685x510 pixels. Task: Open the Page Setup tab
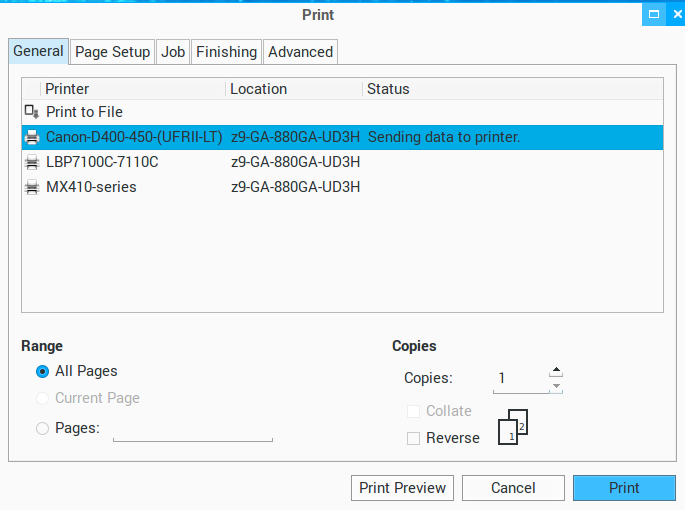112,52
